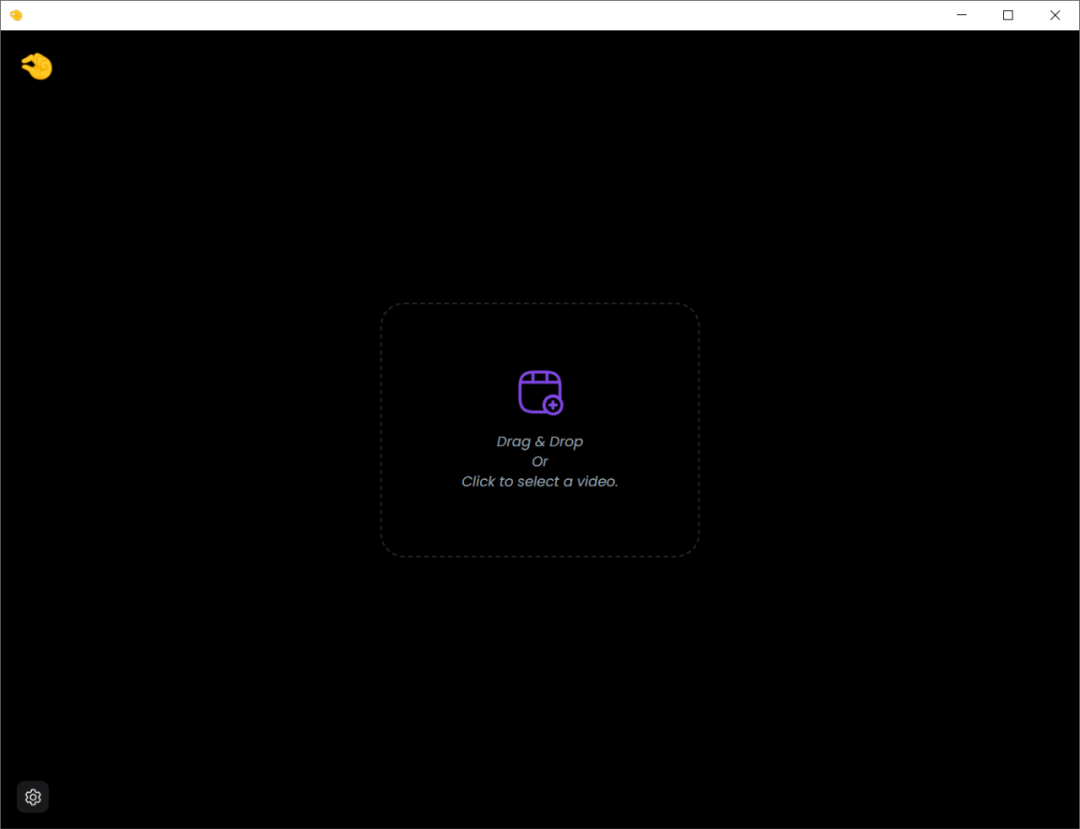Select "Click to select a video." text
The image size is (1080, 829).
click(540, 481)
